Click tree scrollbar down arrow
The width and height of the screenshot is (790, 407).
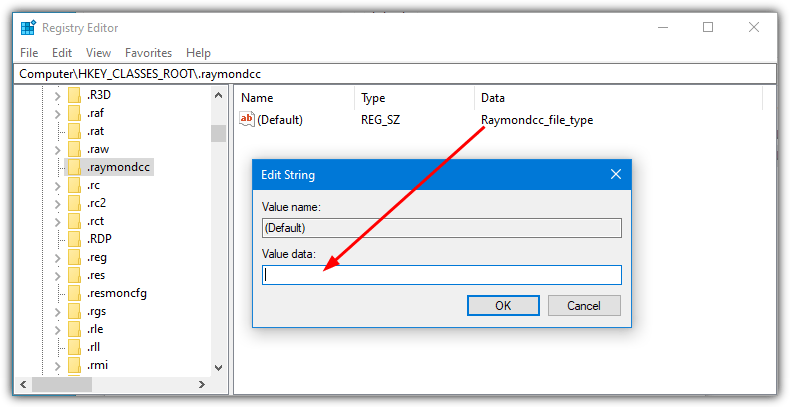218,368
